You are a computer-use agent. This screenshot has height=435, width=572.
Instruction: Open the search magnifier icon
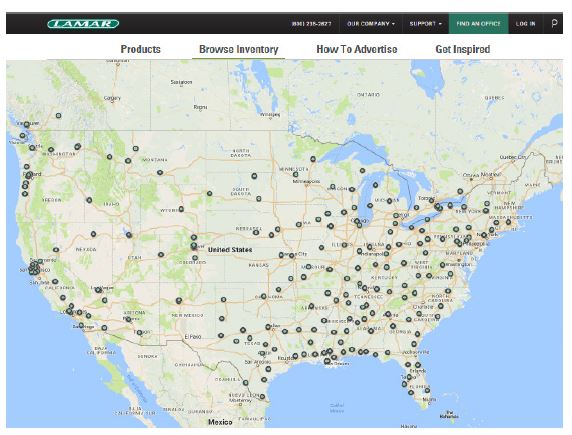tap(554, 23)
